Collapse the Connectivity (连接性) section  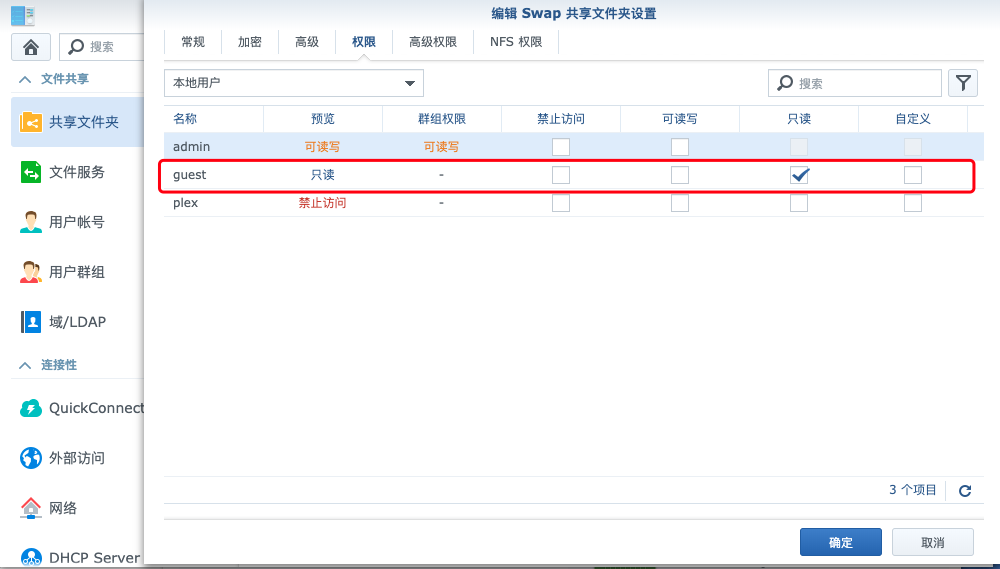(x=26, y=365)
